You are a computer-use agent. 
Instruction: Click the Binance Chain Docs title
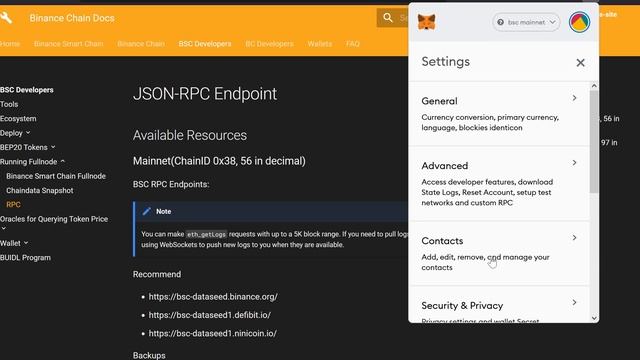click(72, 18)
